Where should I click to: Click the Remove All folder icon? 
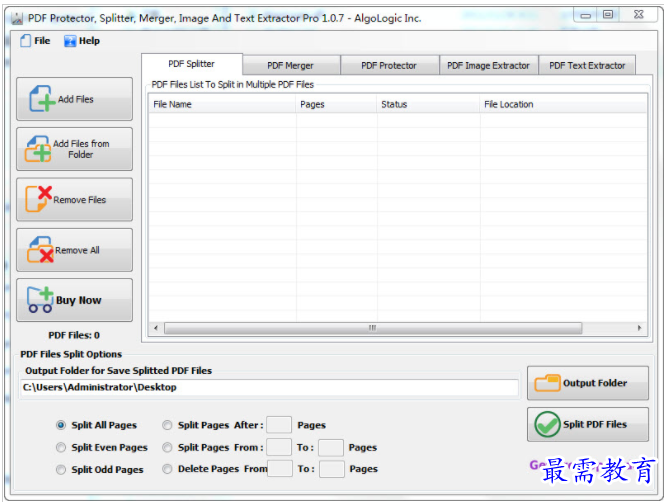[40, 250]
